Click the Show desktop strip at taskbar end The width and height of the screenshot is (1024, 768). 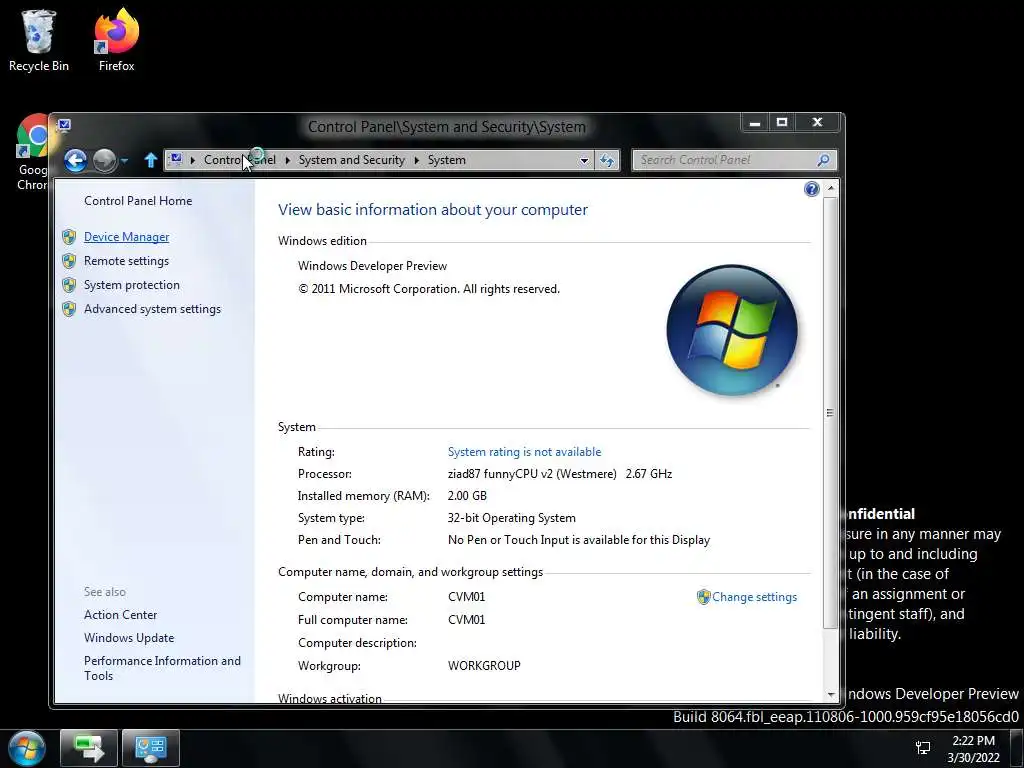click(1017, 748)
